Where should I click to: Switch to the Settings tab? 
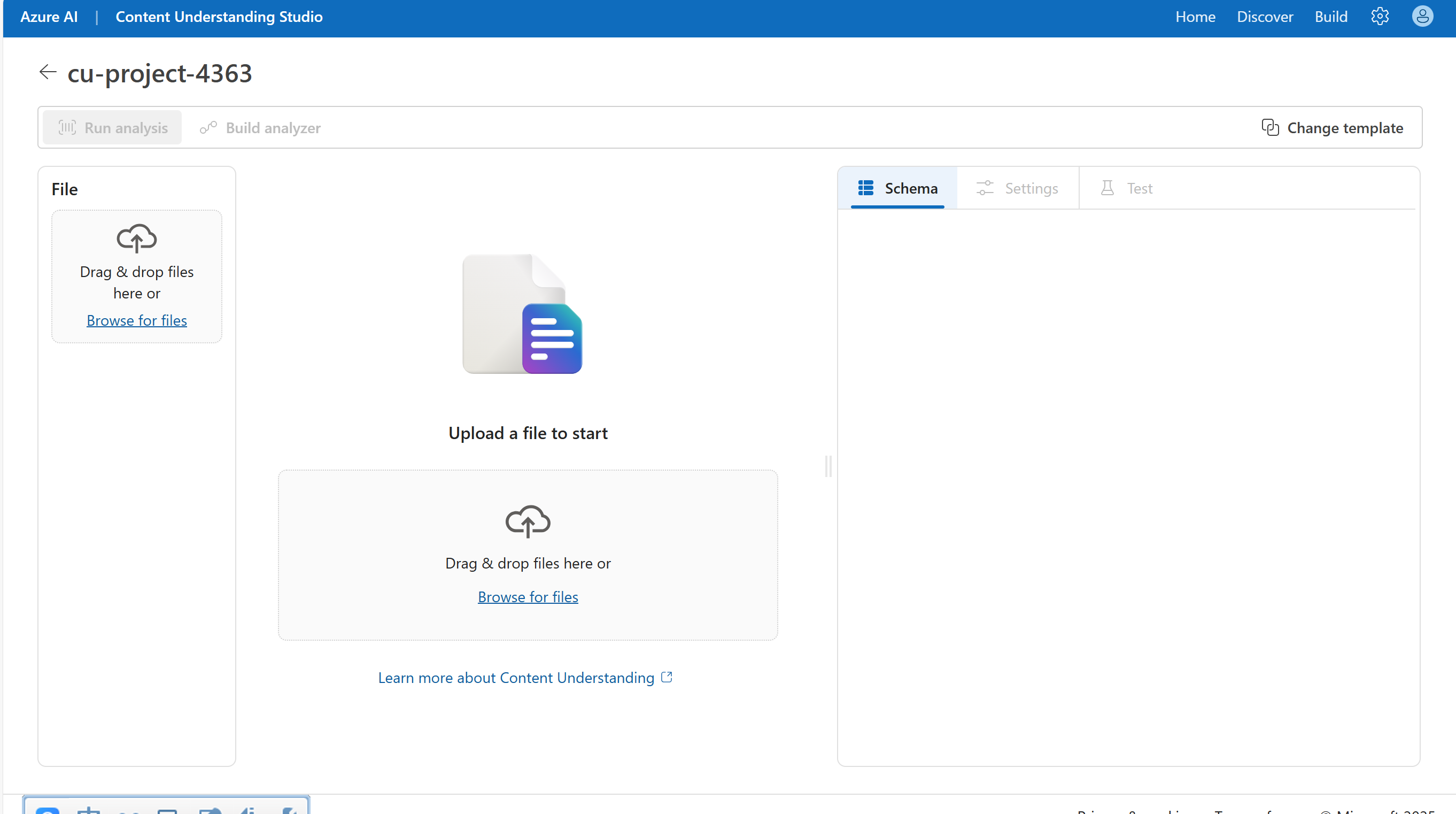1017,188
